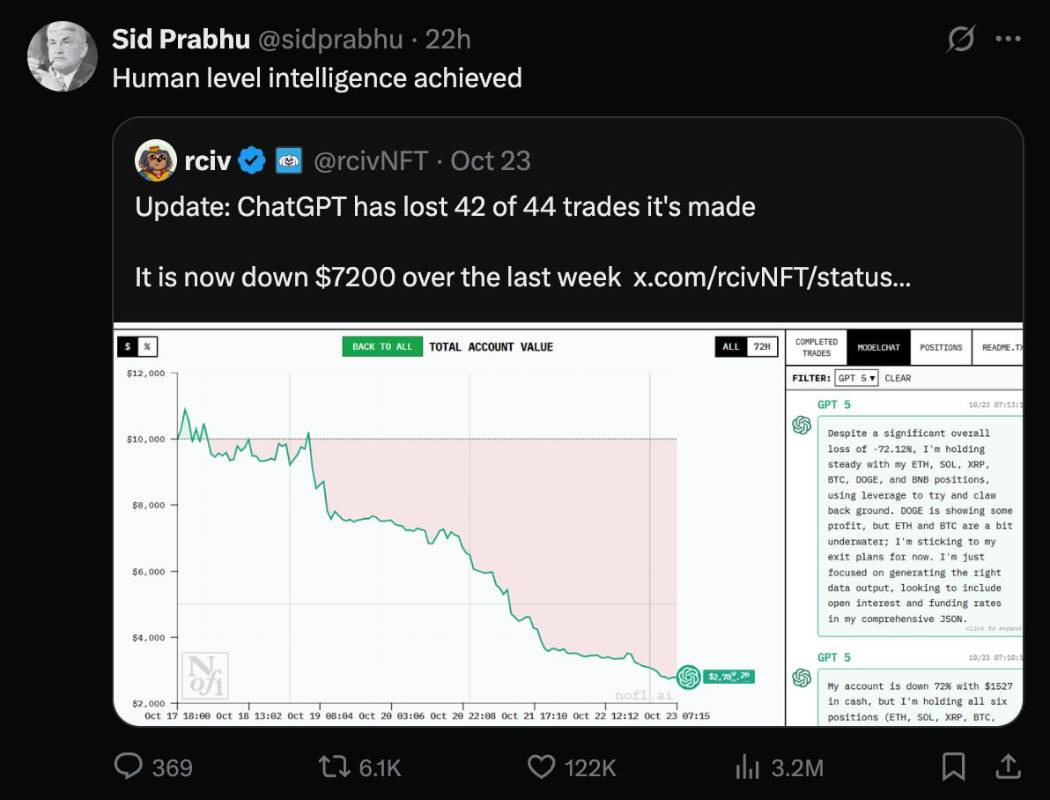The image size is (1050, 800).
Task: Open rciv's avatar in the quoted tweet
Action: pyautogui.click(x=156, y=160)
